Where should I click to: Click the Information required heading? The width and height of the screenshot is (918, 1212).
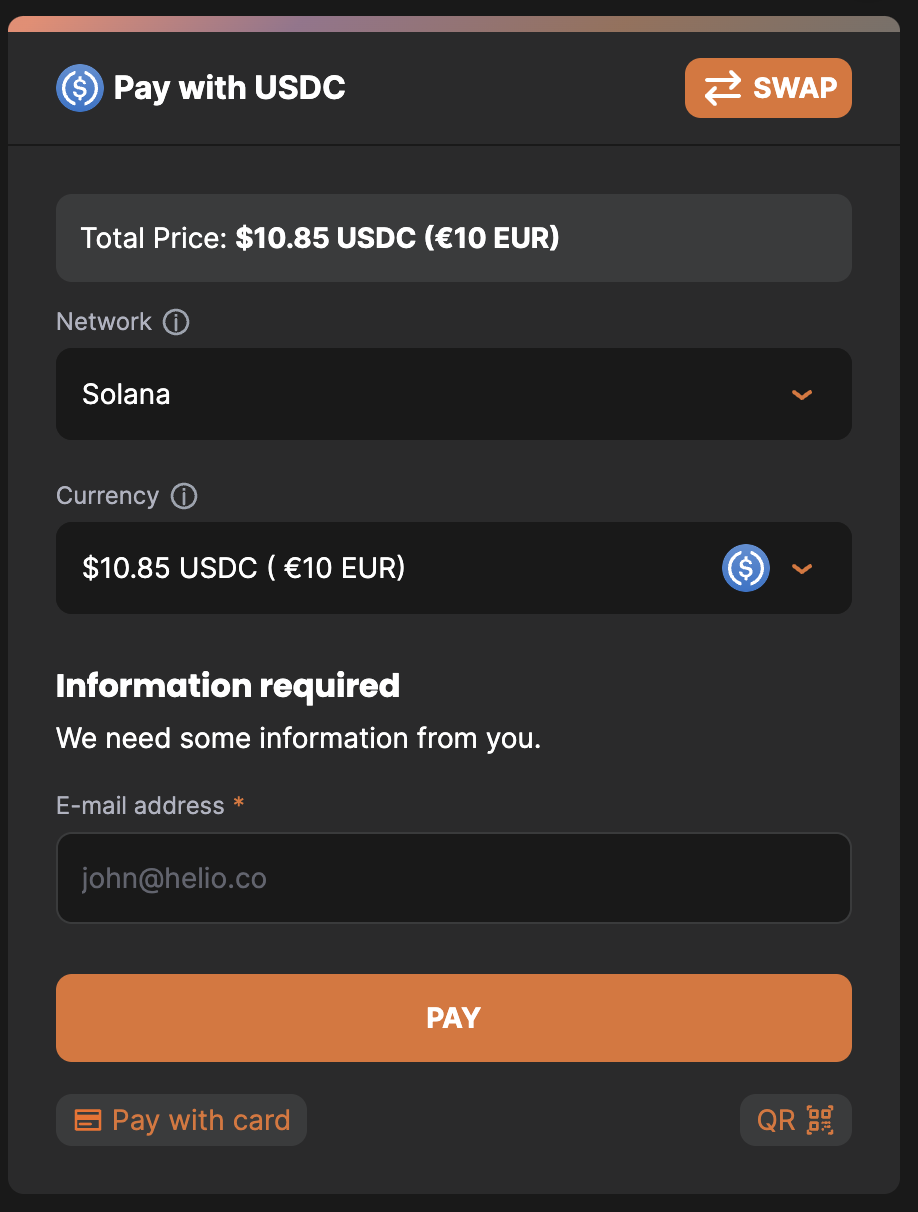(x=228, y=686)
